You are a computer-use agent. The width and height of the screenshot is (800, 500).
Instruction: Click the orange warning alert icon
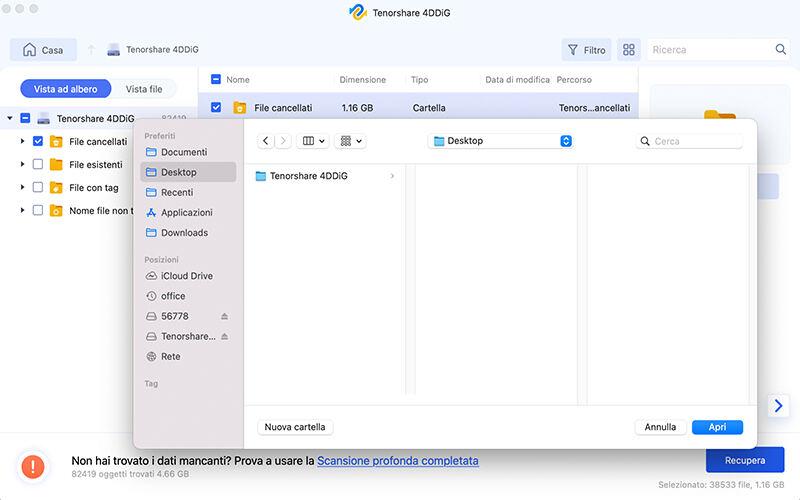(33, 466)
